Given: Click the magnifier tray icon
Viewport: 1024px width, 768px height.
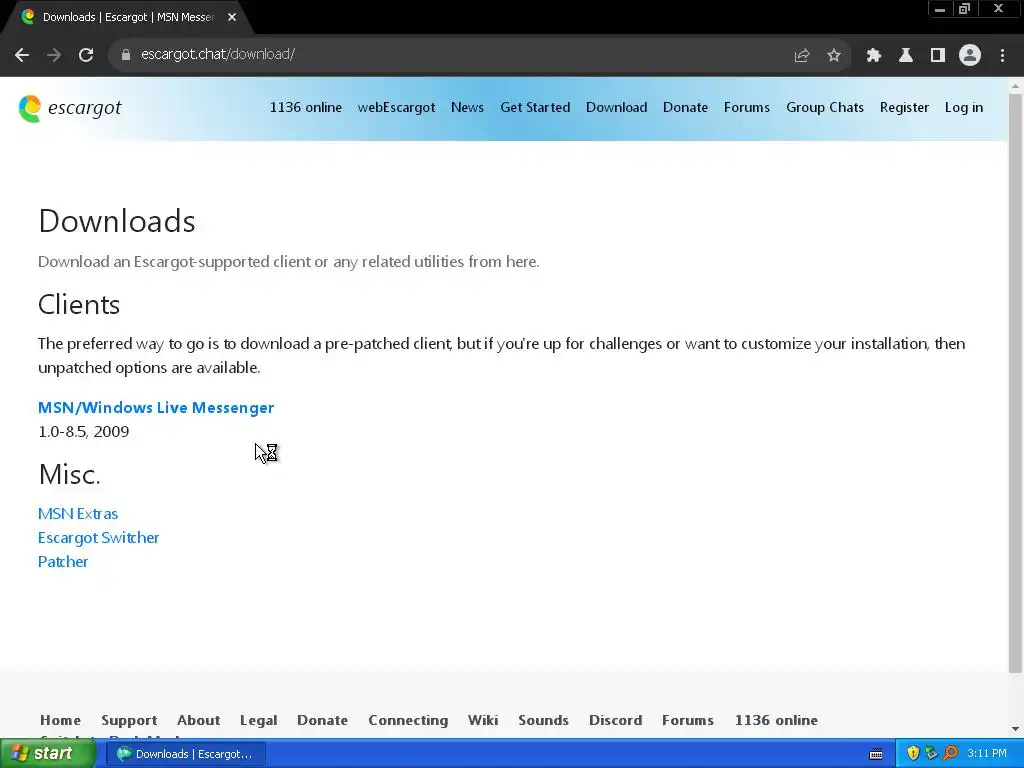Looking at the screenshot, I should (x=950, y=754).
